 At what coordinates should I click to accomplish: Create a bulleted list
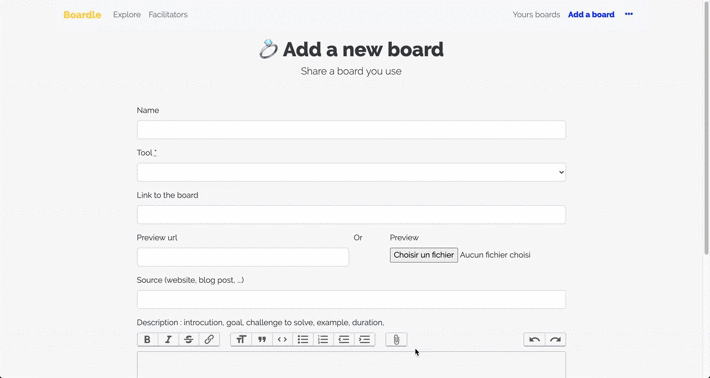(x=303, y=340)
